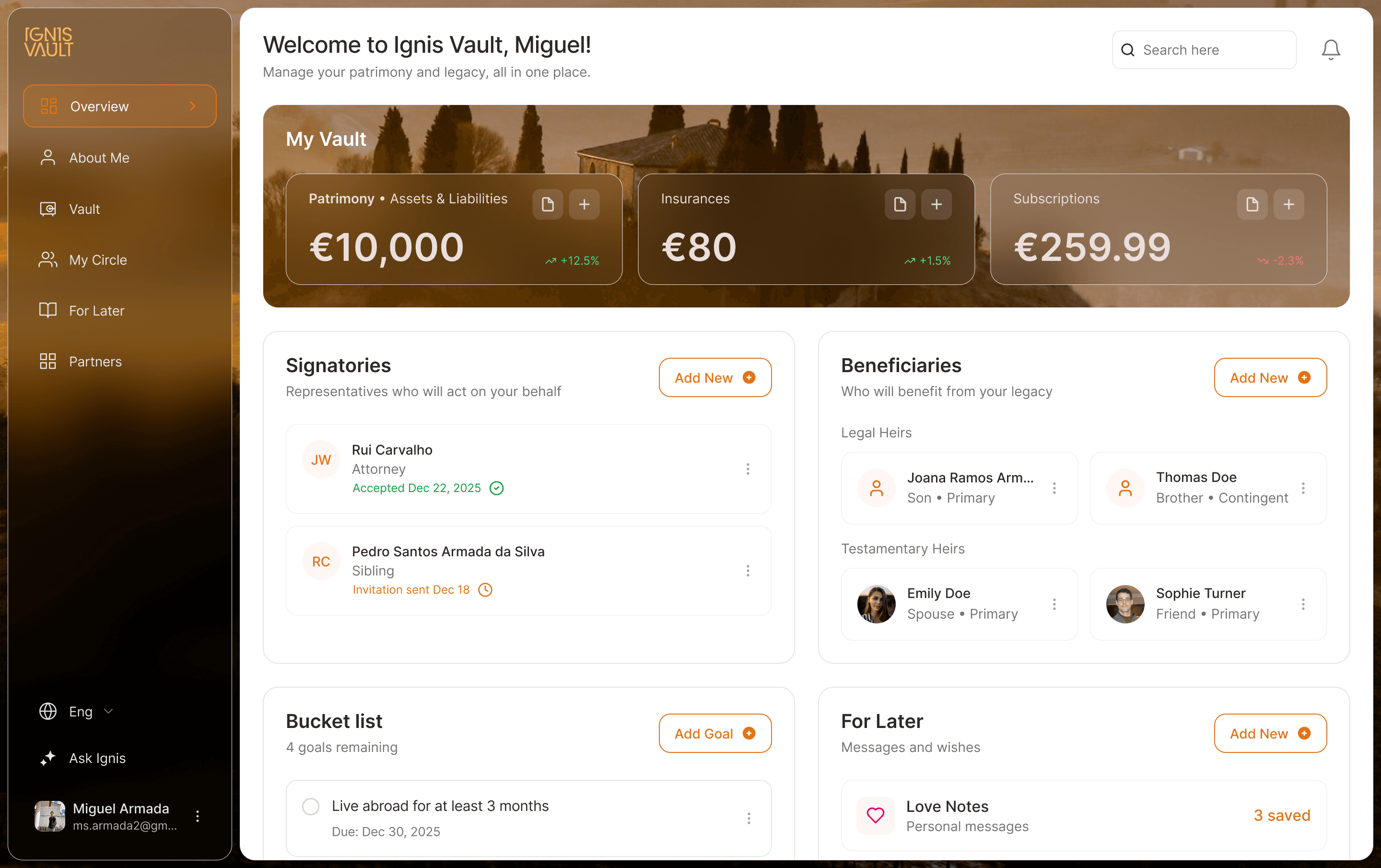The width and height of the screenshot is (1381, 868).
Task: Click the plus icon on the Insurances card
Action: 936,204
